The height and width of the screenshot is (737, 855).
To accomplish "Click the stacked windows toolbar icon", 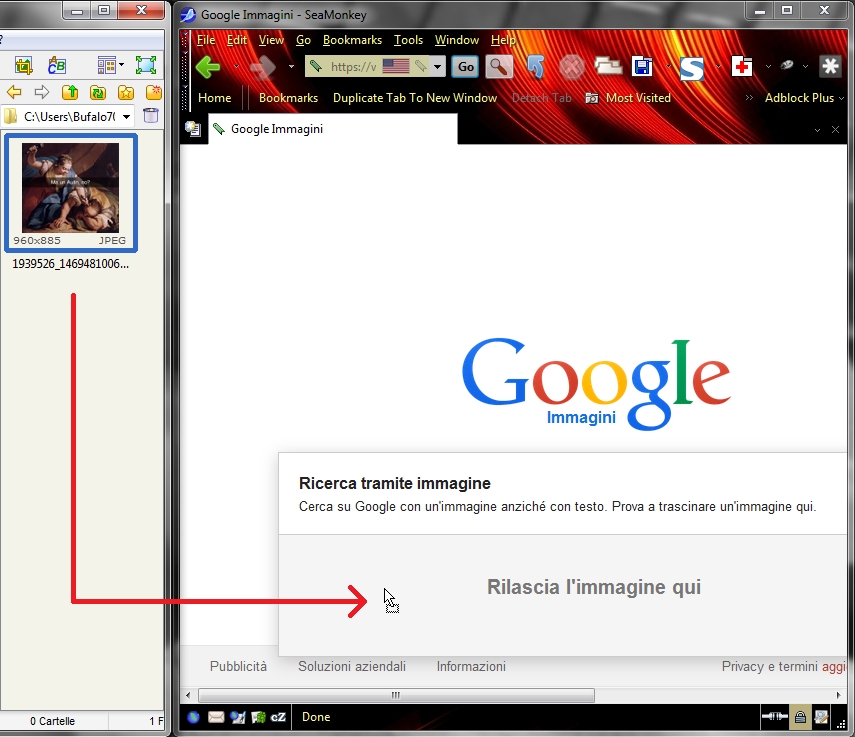I will click(x=608, y=67).
